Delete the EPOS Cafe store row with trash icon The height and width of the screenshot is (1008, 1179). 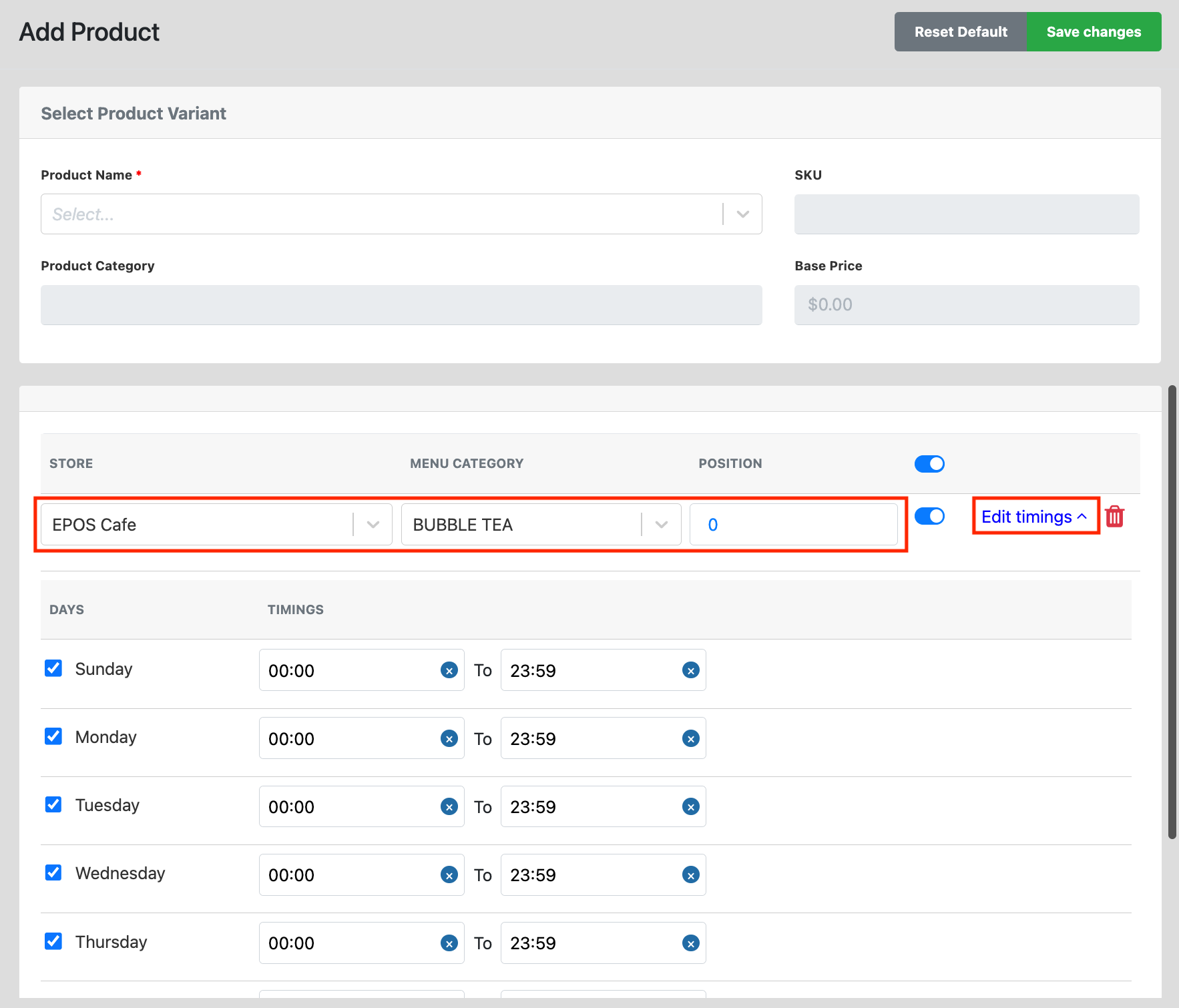coord(1115,517)
